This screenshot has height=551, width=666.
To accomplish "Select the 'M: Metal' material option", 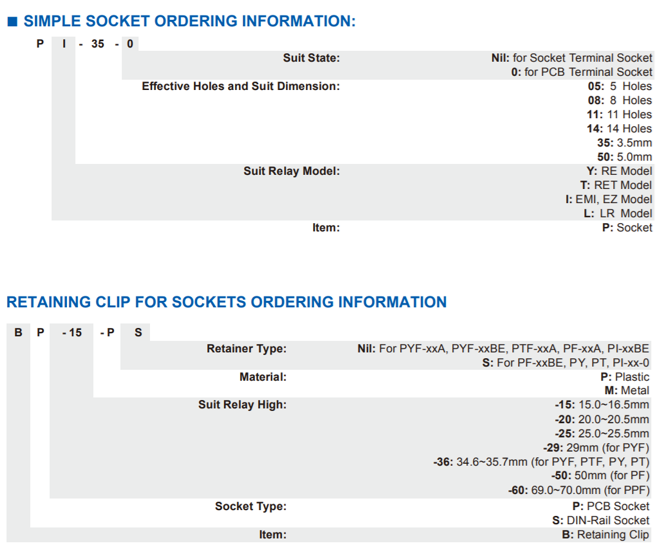I will tap(624, 391).
